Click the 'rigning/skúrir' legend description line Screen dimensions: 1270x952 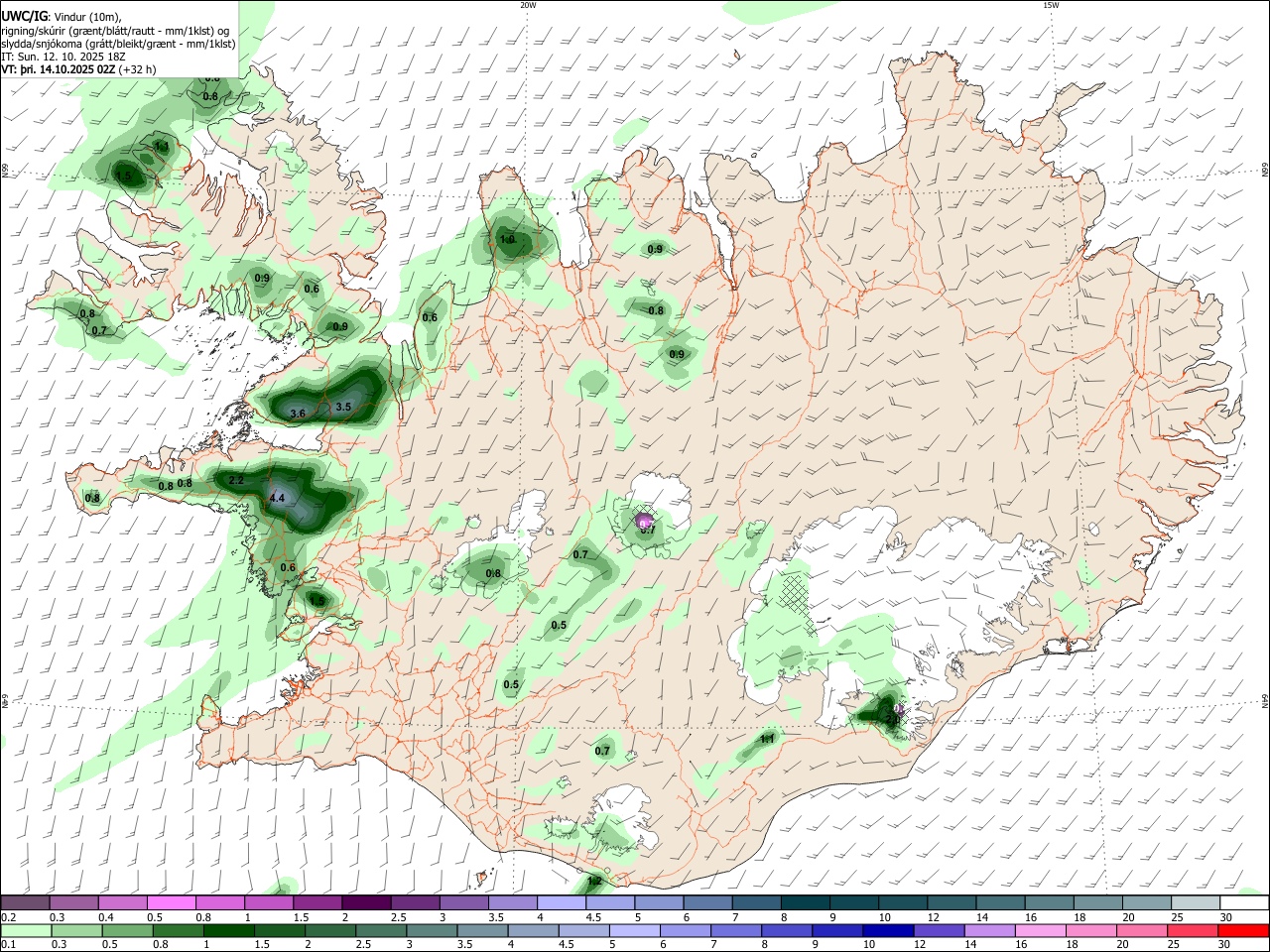[x=115, y=31]
